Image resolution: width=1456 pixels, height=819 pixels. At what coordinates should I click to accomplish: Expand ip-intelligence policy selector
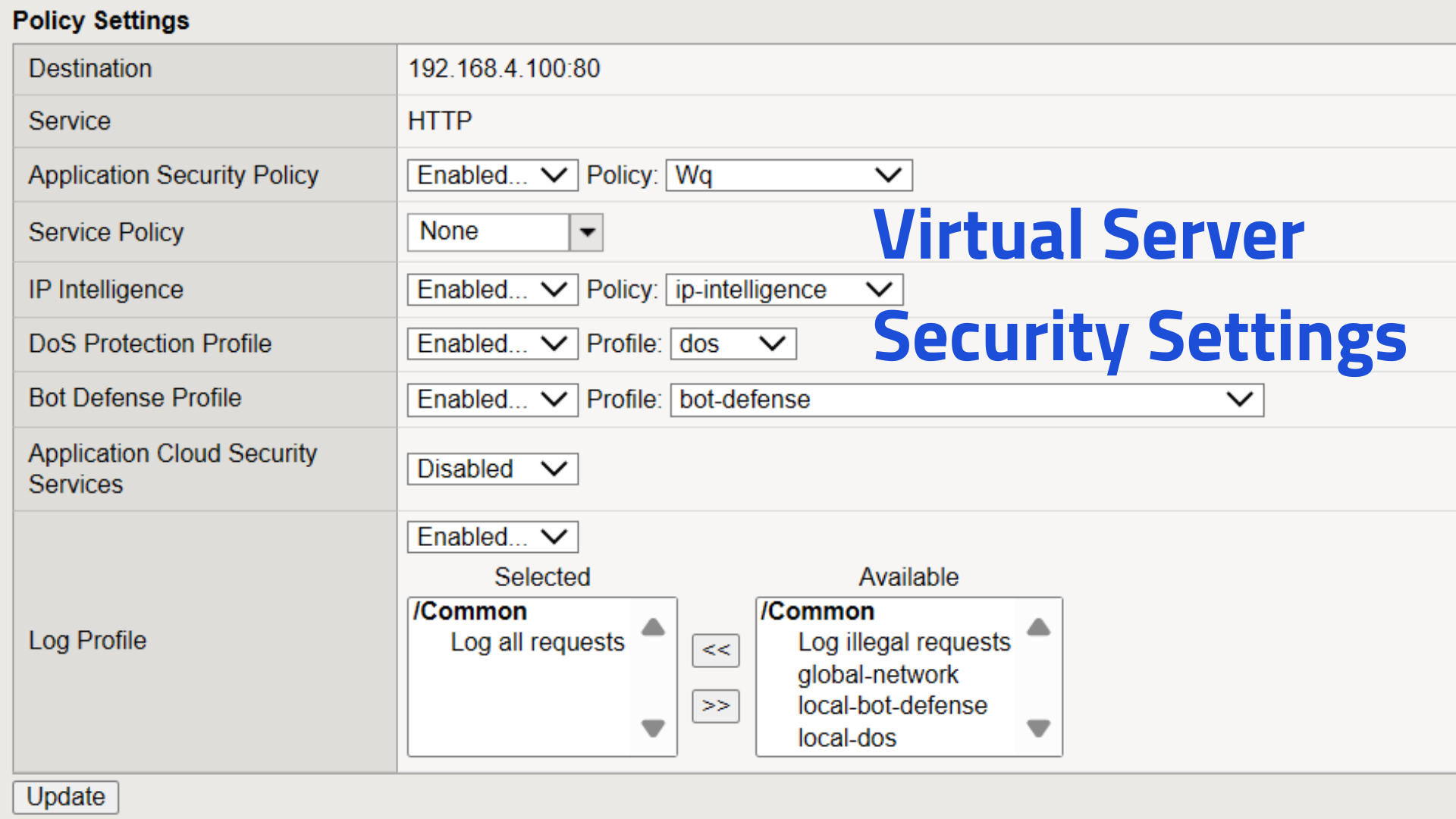[x=783, y=290]
